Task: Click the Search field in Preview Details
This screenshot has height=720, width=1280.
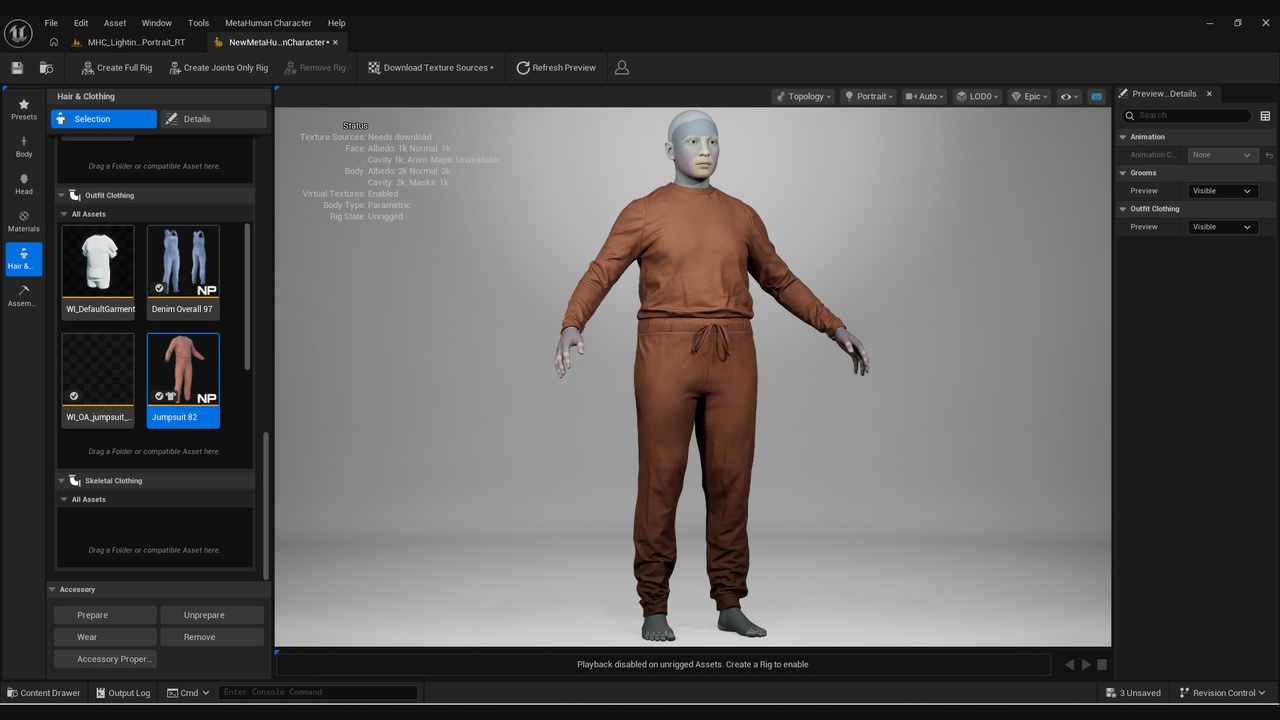Action: coord(1186,115)
